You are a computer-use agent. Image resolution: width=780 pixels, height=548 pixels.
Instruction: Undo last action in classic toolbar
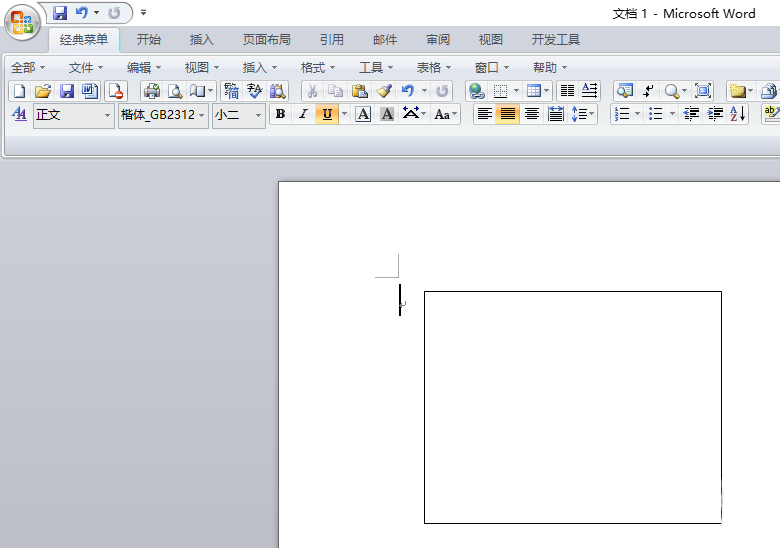point(408,91)
